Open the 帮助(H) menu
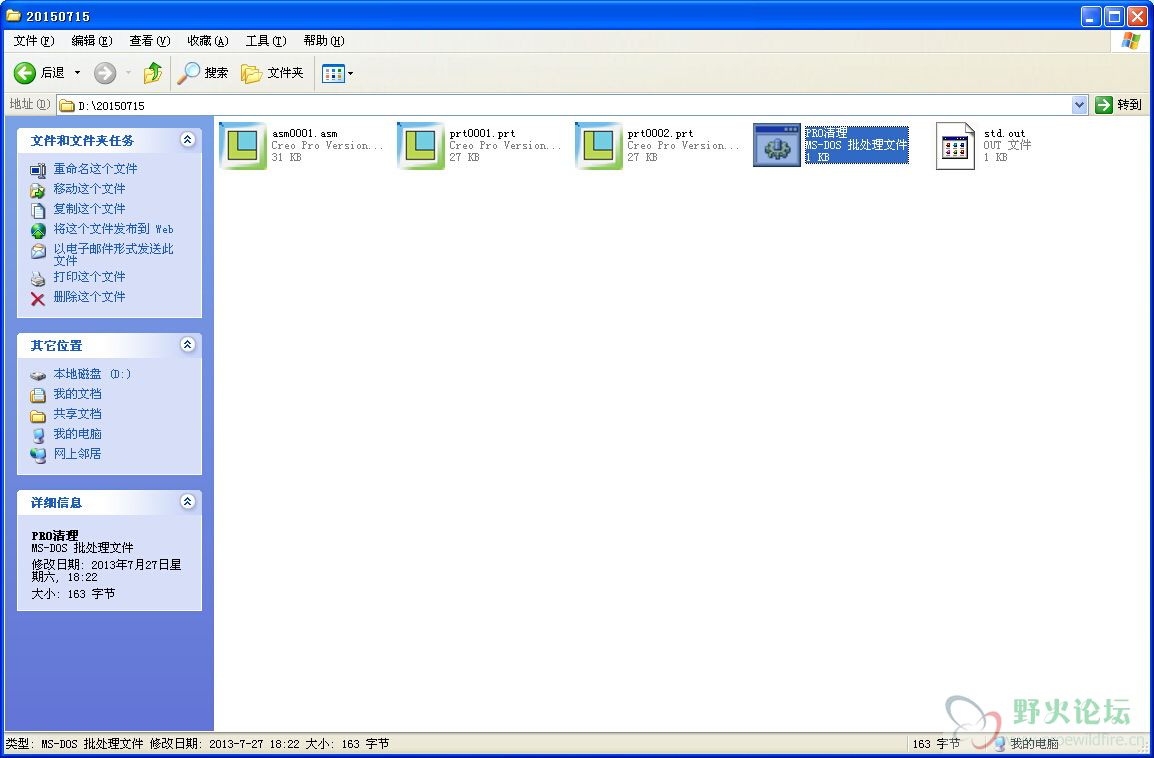 [x=324, y=41]
